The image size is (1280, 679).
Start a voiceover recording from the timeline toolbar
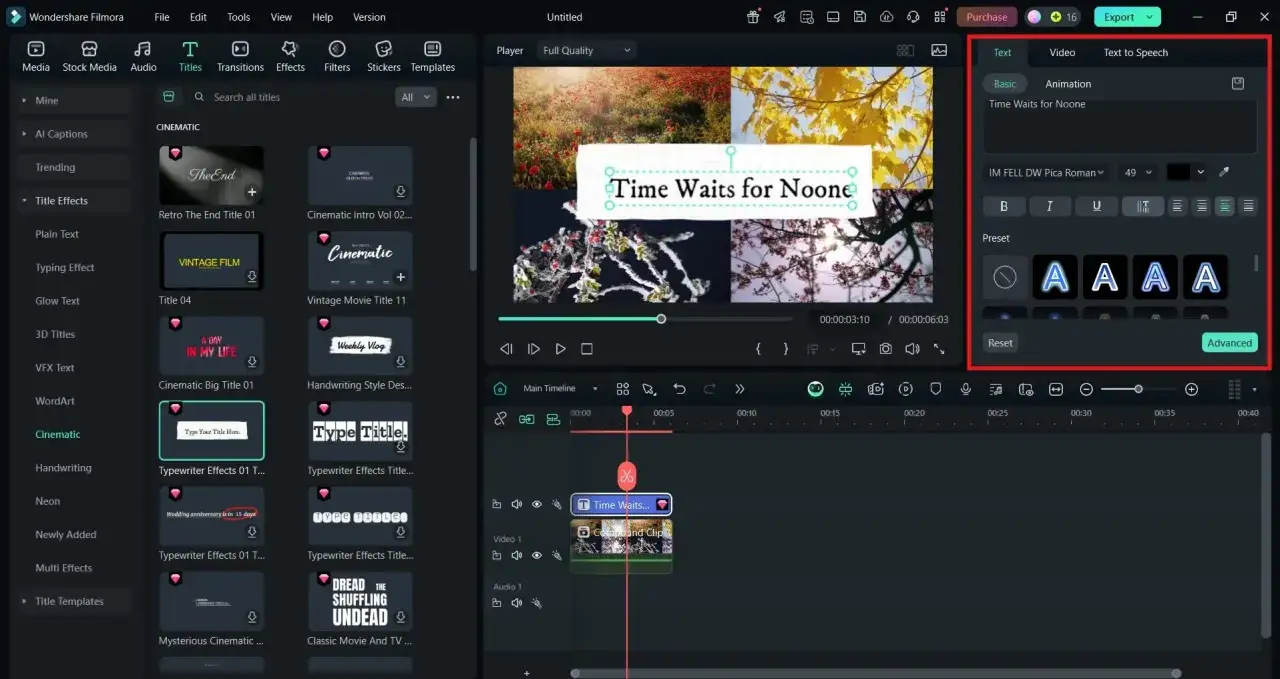pos(965,388)
